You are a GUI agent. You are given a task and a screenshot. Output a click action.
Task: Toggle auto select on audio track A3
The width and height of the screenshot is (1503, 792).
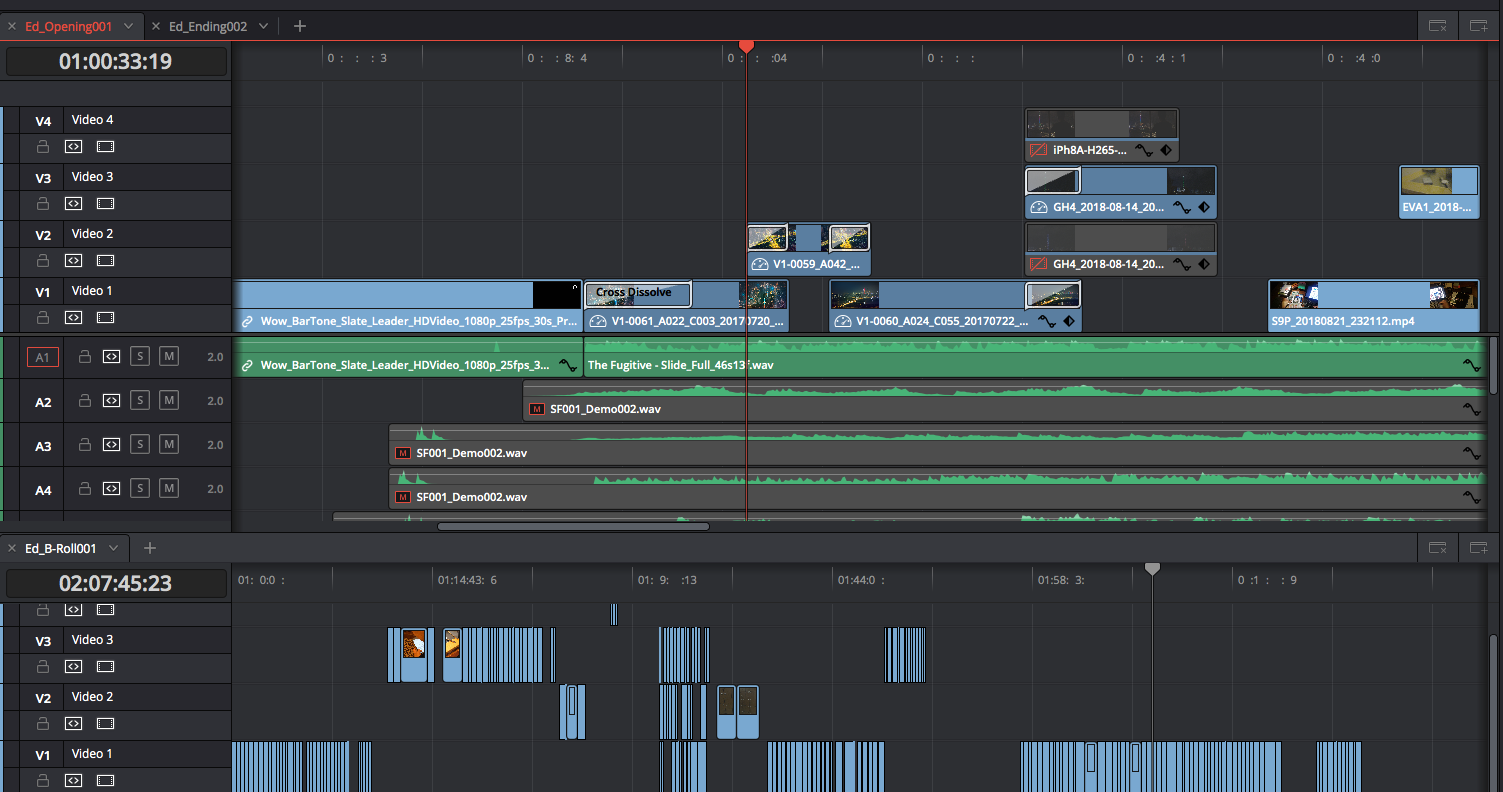pyautogui.click(x=112, y=445)
